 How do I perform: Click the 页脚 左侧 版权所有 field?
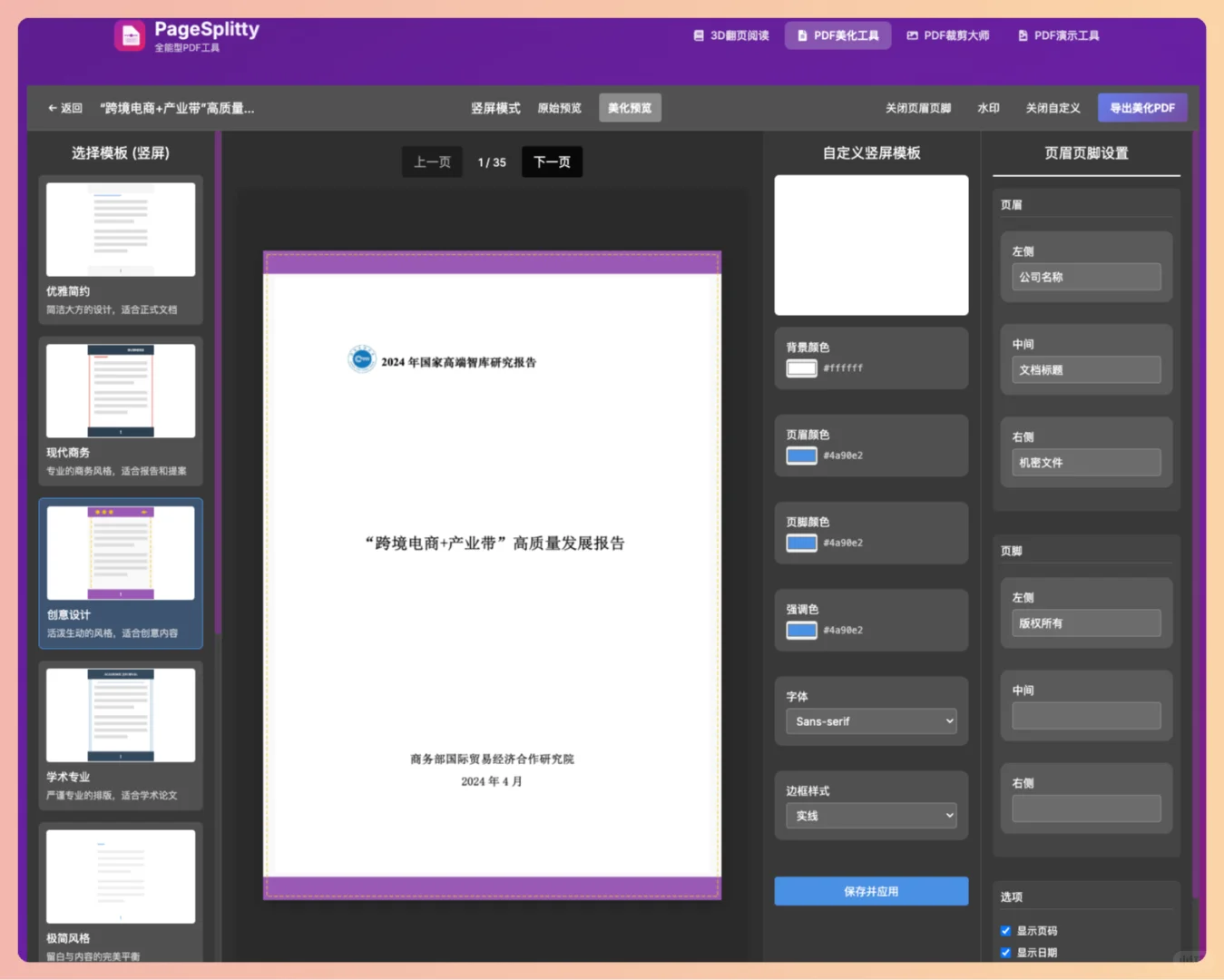tap(1086, 623)
